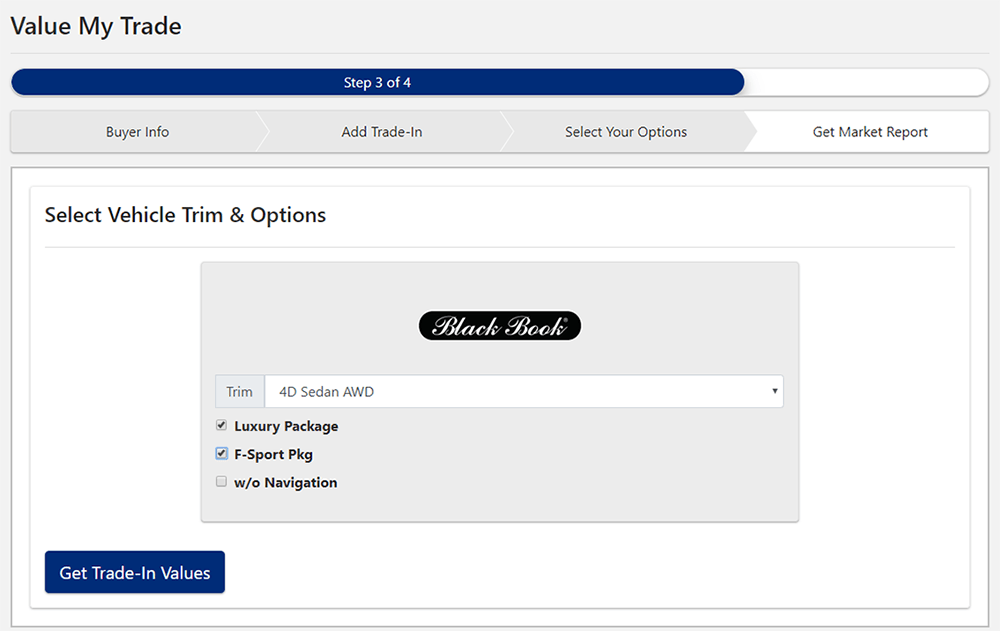This screenshot has width=1000, height=631.
Task: Jump ahead to Get Market Report
Action: tap(869, 131)
